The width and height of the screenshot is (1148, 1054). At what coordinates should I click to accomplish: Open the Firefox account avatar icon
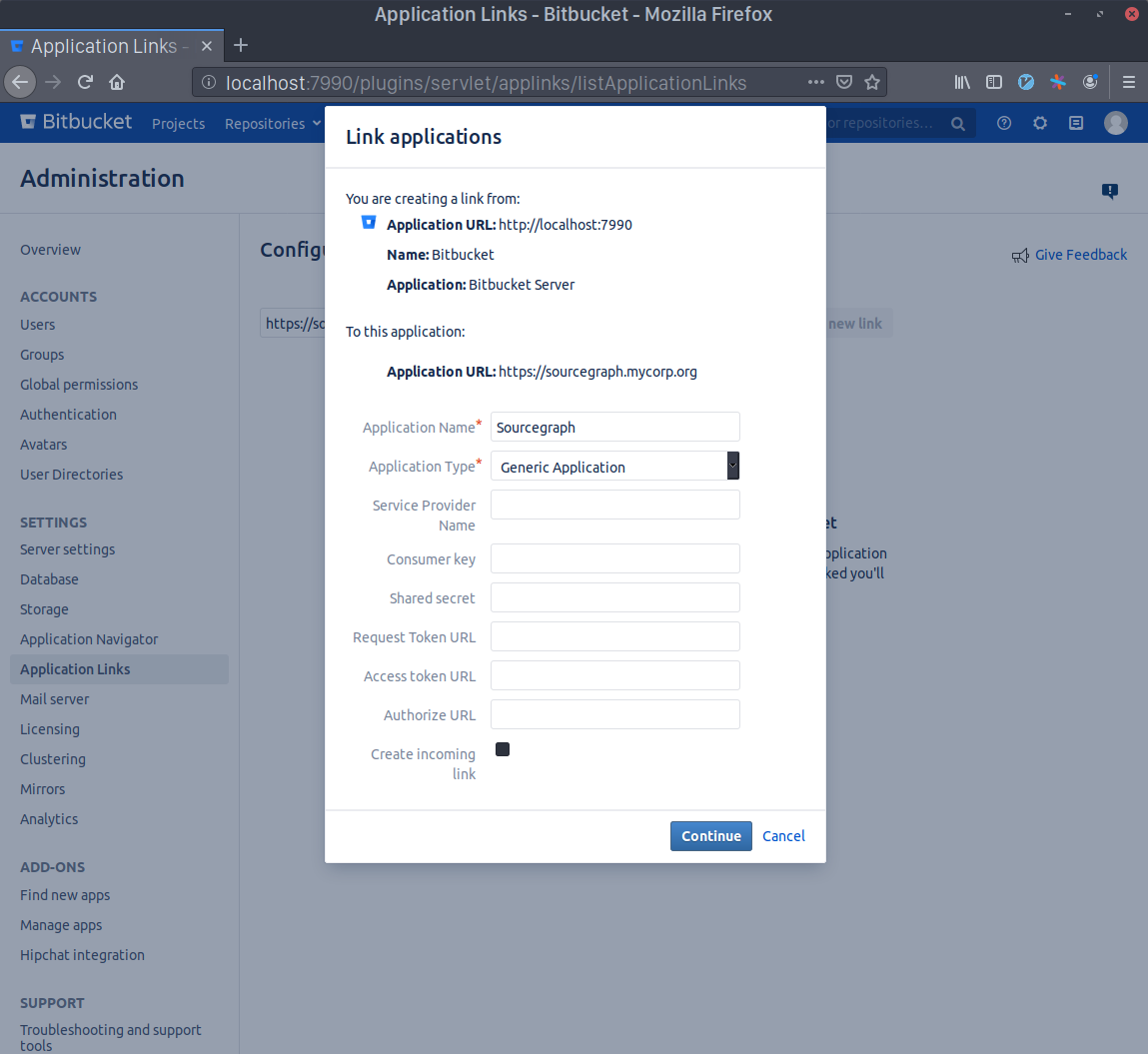[x=1090, y=82]
